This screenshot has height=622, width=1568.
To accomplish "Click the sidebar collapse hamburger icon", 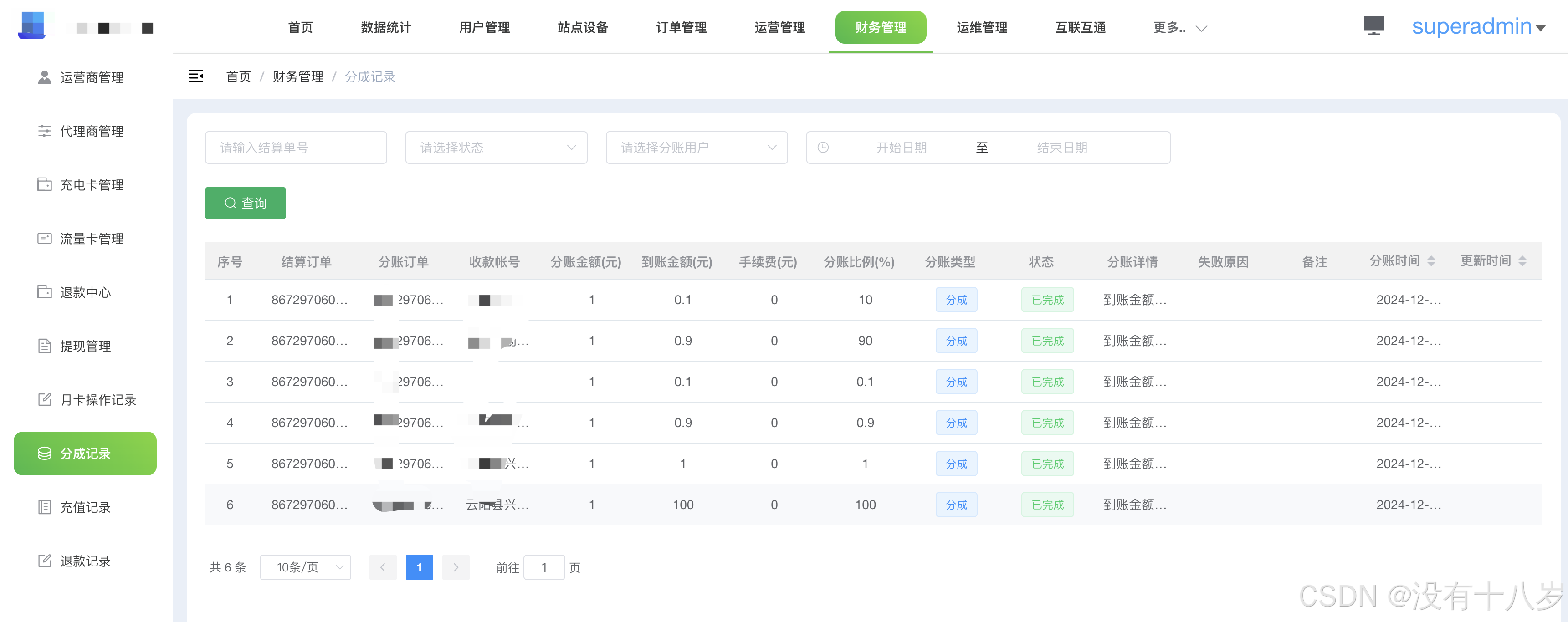I will click(195, 76).
